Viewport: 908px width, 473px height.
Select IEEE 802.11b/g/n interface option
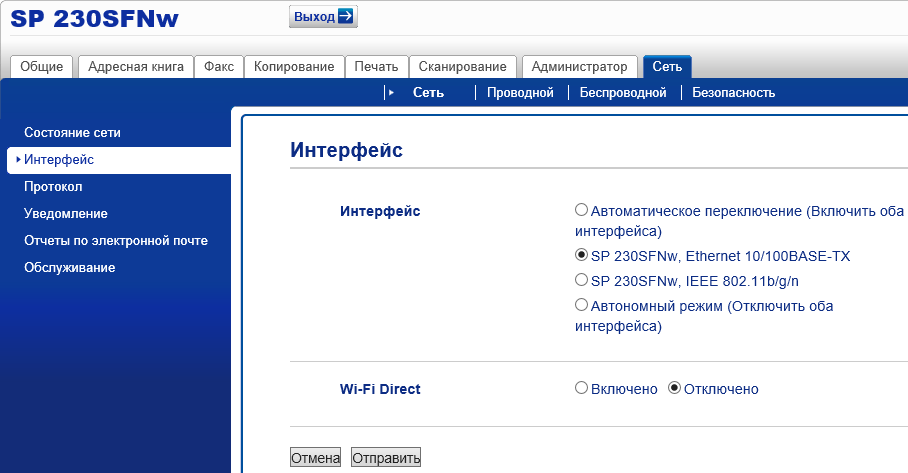[581, 280]
